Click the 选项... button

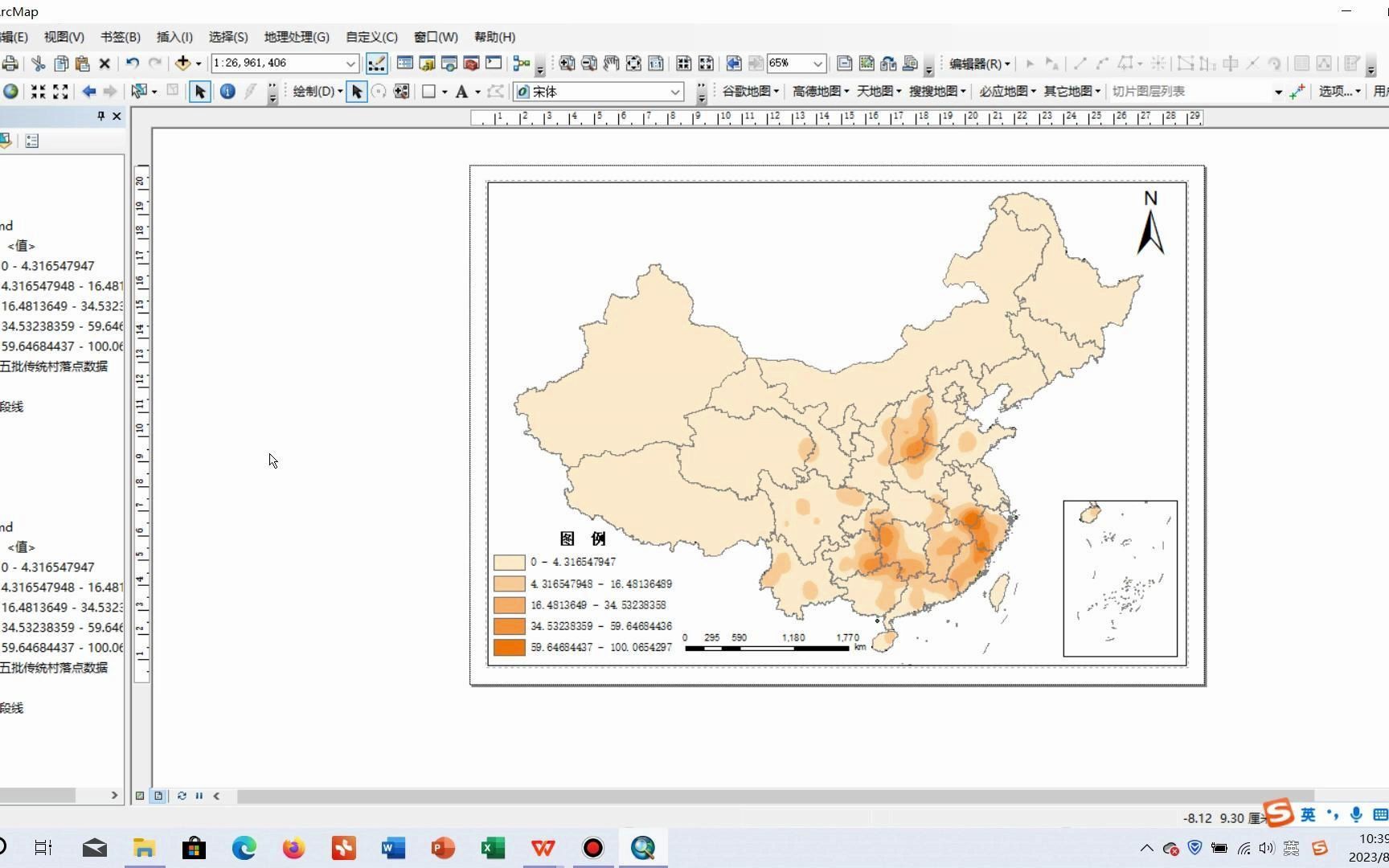click(1335, 91)
